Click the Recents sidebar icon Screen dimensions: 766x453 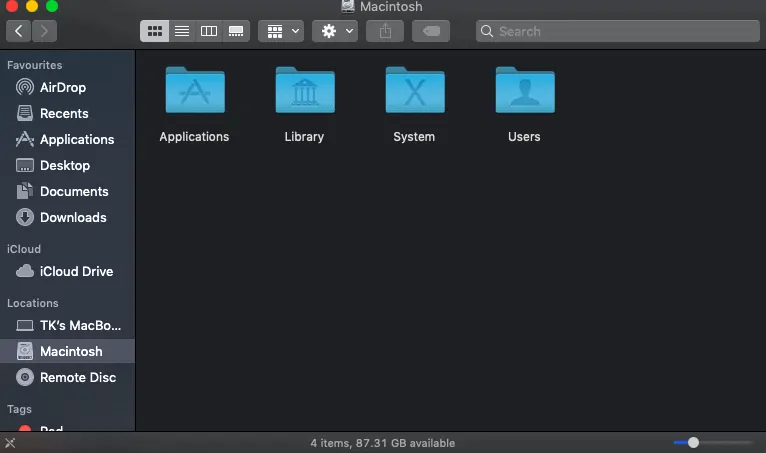point(25,113)
